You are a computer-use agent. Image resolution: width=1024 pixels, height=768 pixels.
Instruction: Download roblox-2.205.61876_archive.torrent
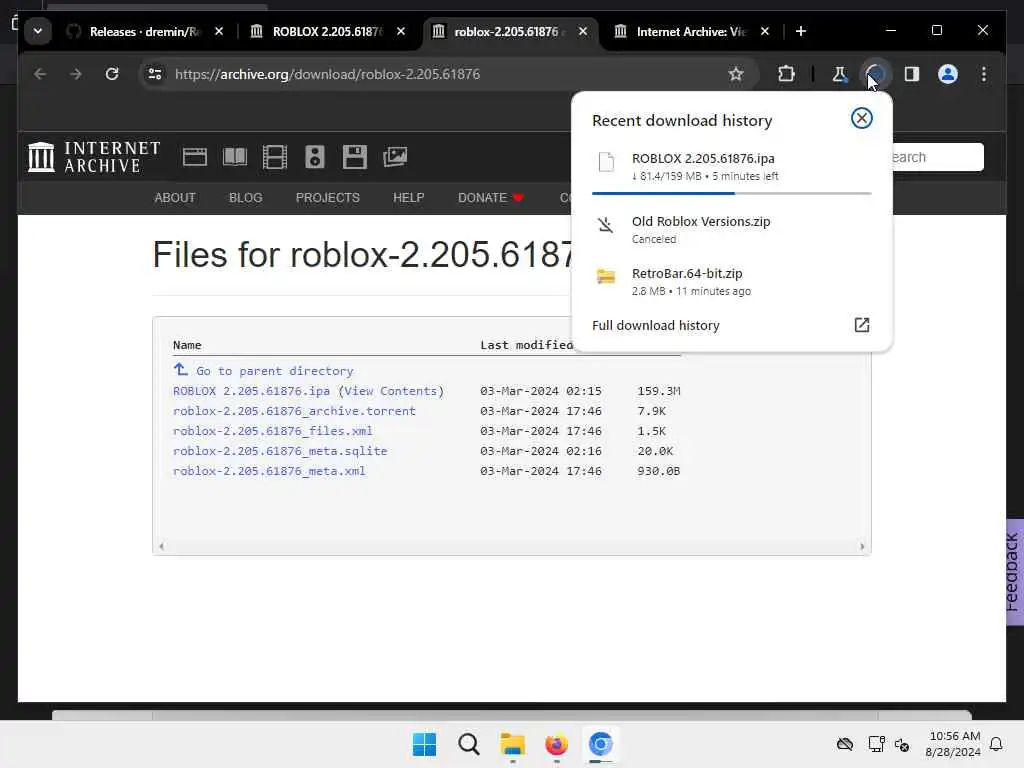coord(294,411)
